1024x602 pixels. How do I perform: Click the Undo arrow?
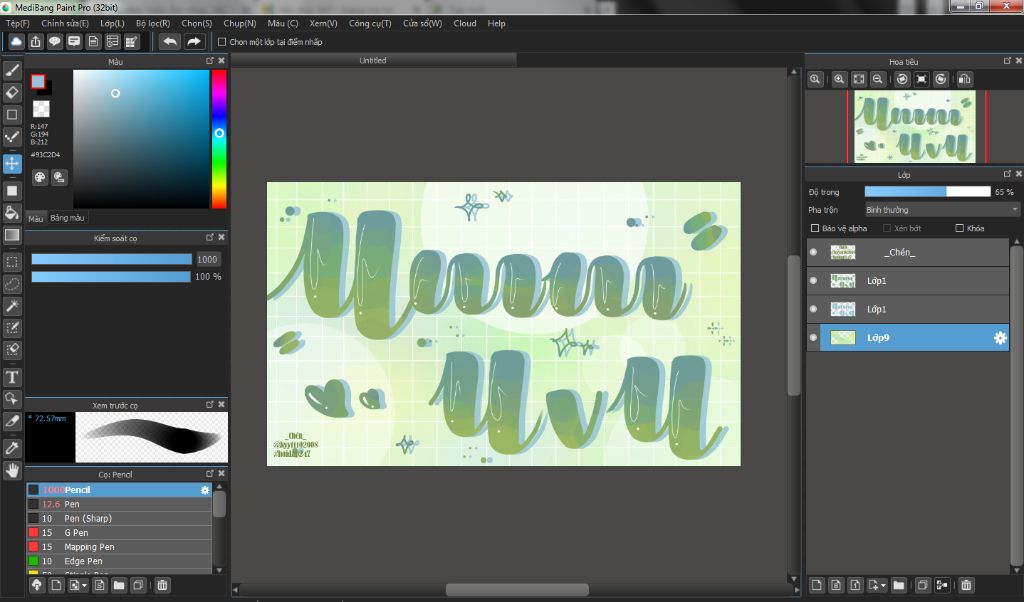coord(170,42)
